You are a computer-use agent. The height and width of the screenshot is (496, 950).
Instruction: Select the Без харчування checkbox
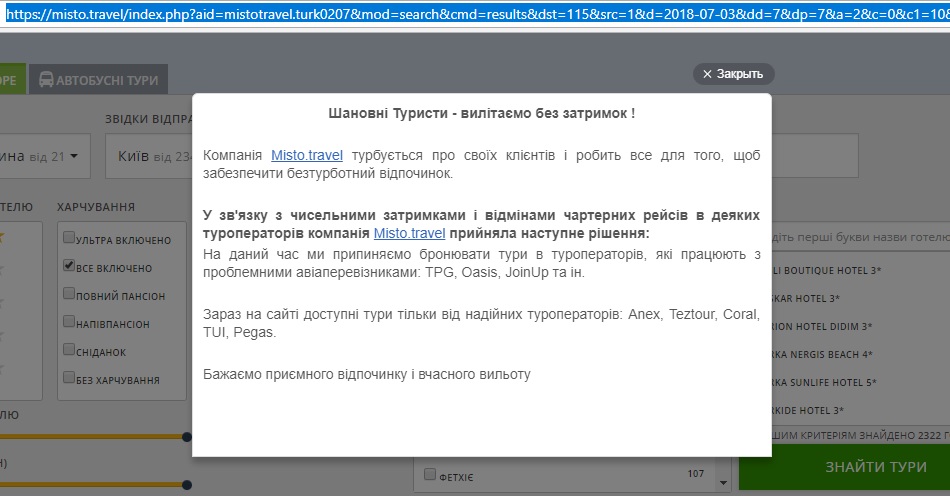(68, 379)
